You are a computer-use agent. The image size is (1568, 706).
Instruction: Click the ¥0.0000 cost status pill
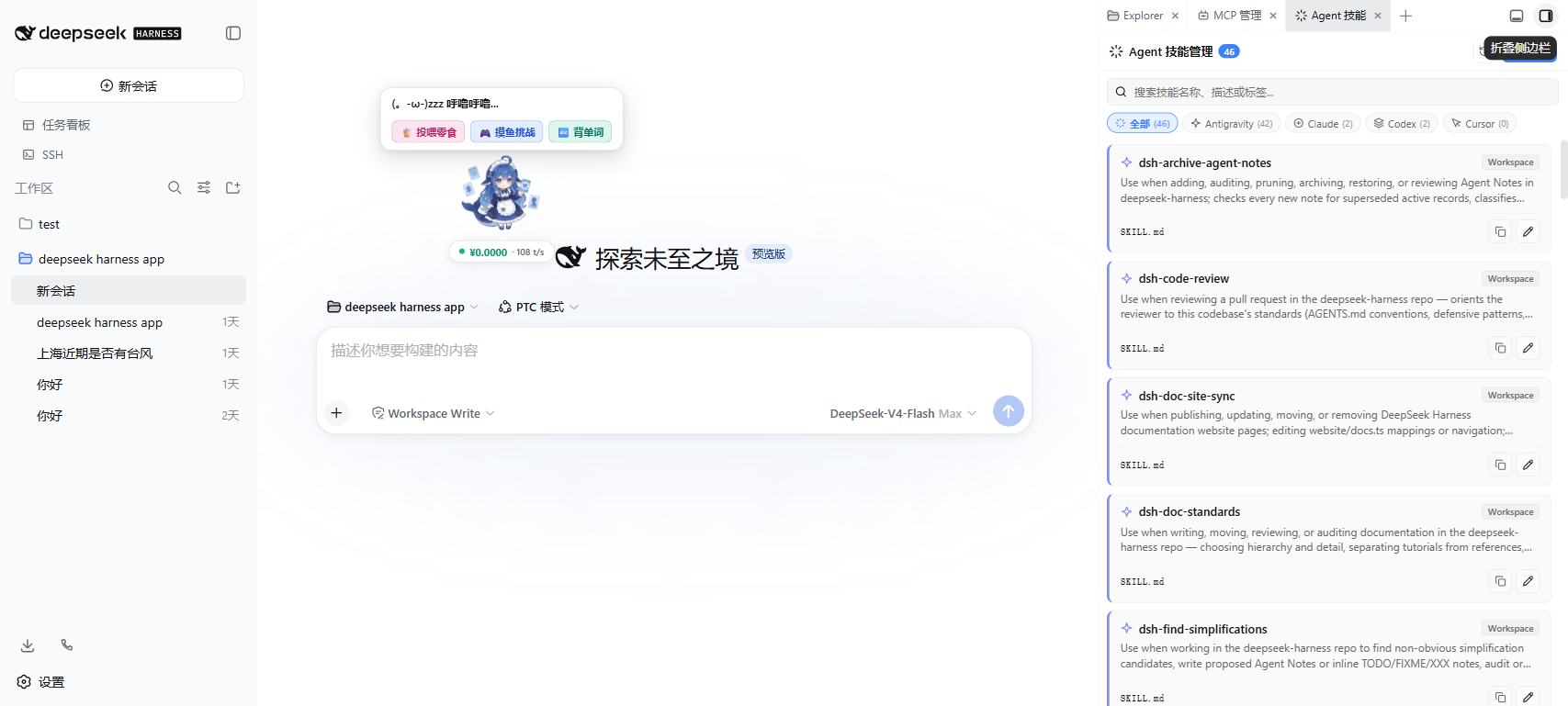click(502, 252)
